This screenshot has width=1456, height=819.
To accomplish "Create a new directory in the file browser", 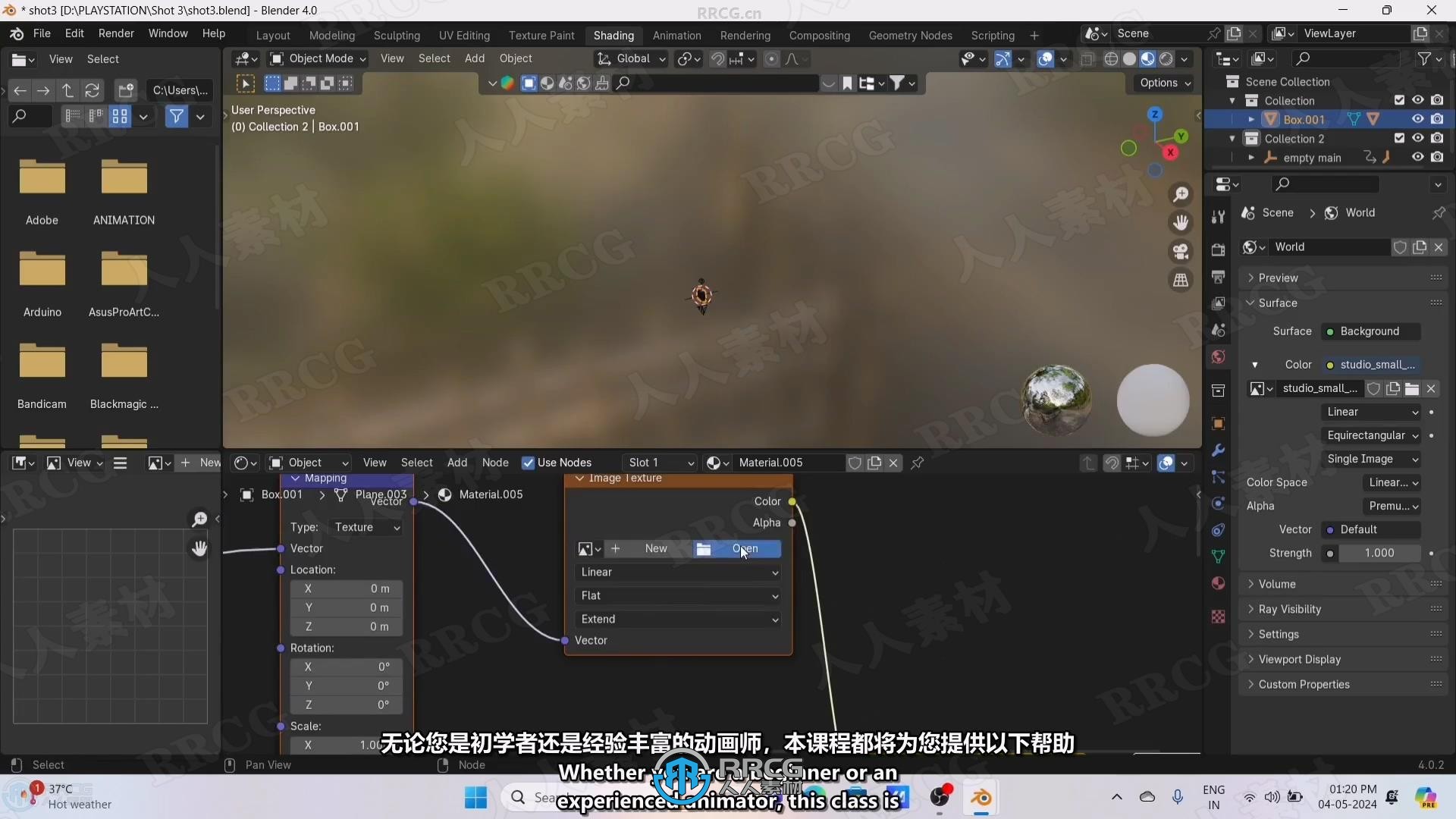I will pos(126,91).
